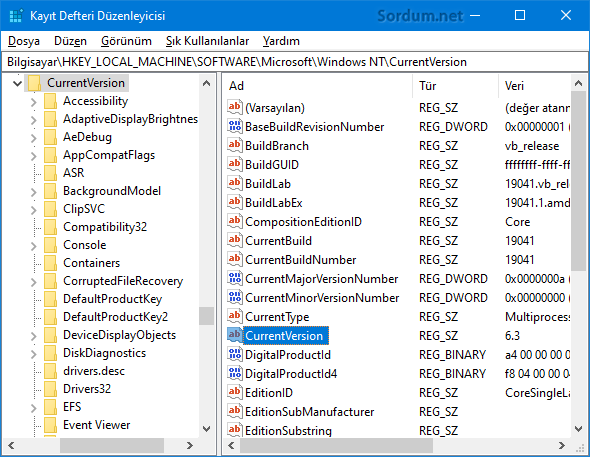Screen dimensions: 590x457
Task: Sort values by the Tür column header
Action: pos(456,86)
